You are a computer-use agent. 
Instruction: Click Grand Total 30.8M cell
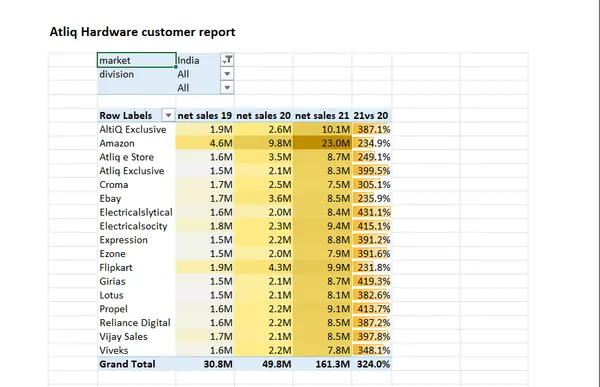pyautogui.click(x=205, y=364)
